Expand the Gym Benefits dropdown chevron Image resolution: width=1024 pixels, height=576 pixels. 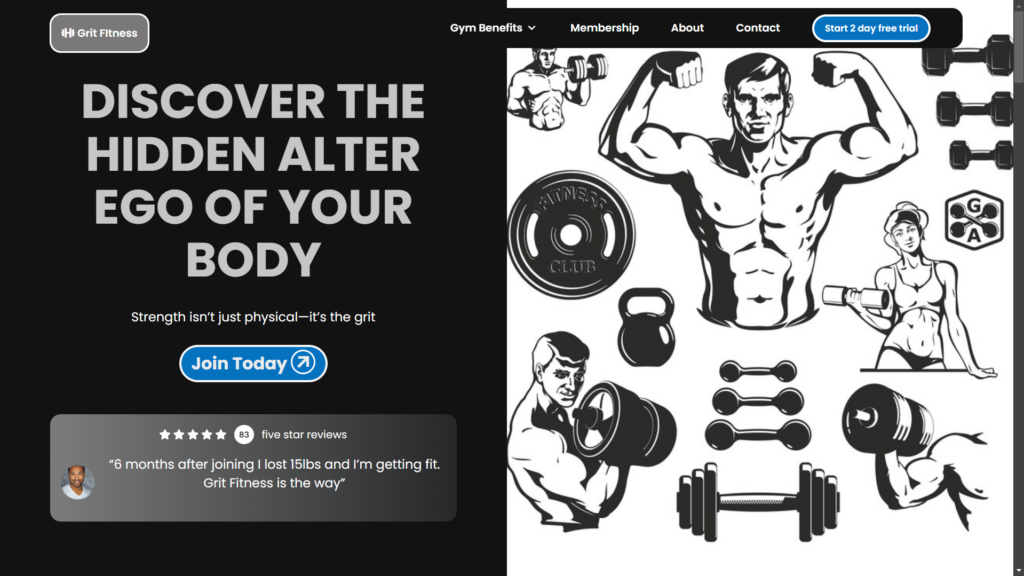pyautogui.click(x=532, y=28)
